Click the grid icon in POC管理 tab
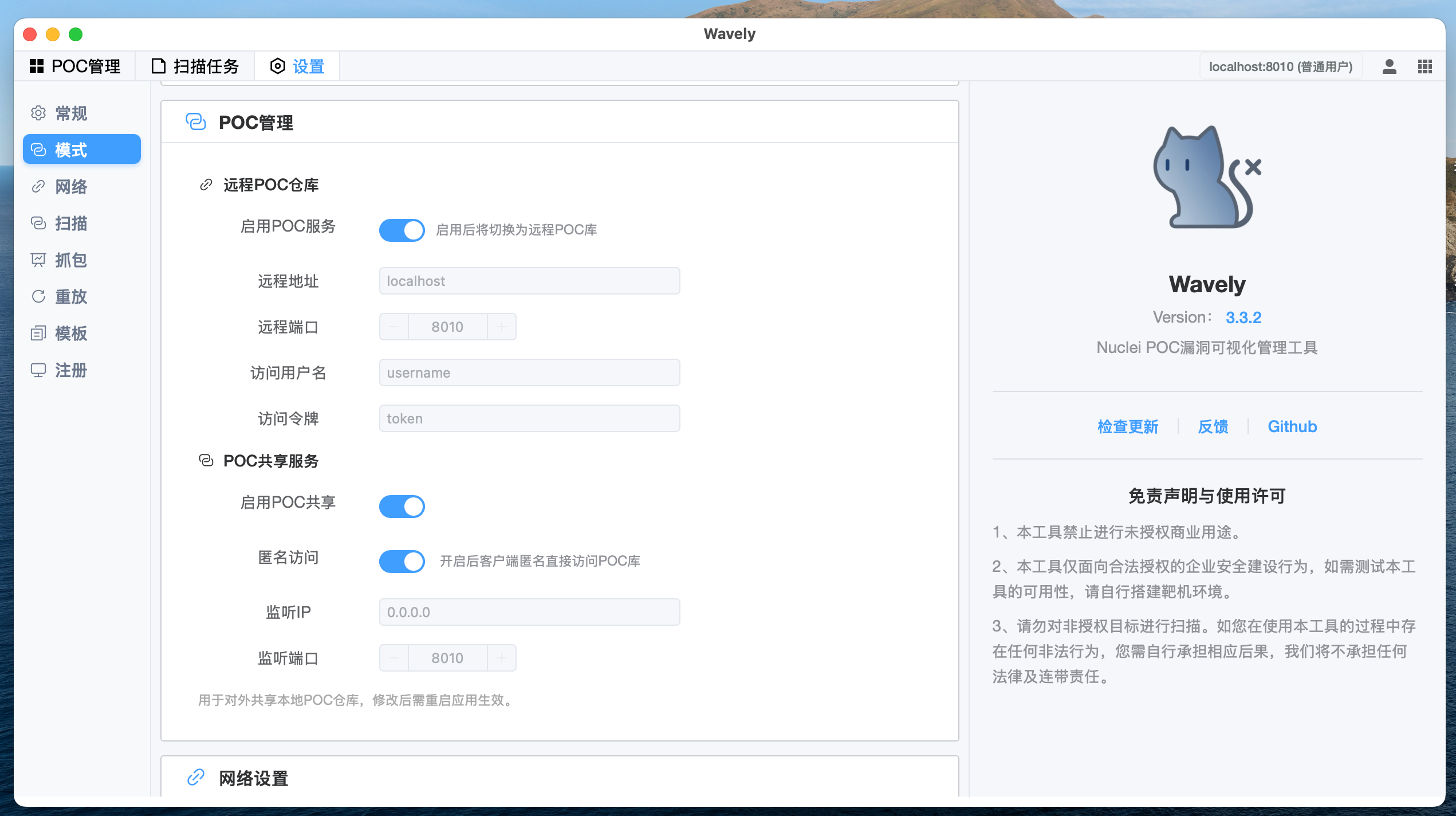1456x816 pixels. (37, 66)
